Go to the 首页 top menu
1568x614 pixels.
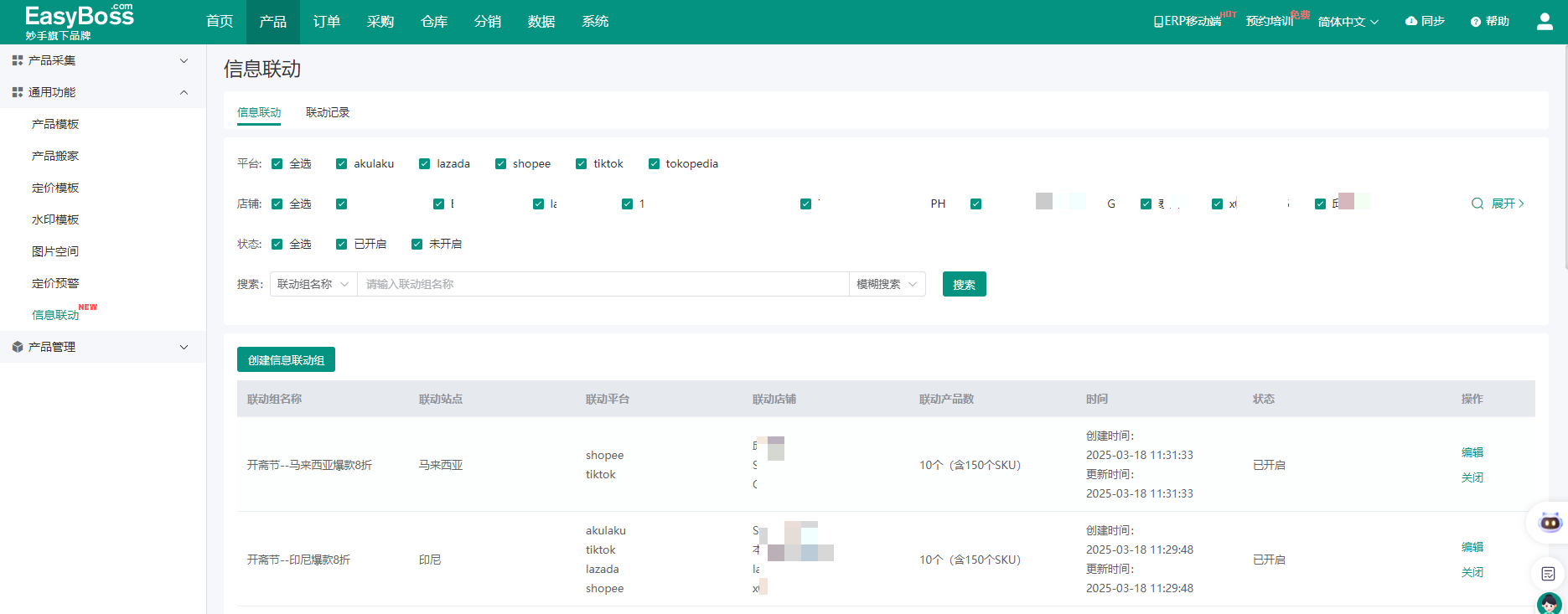(220, 22)
